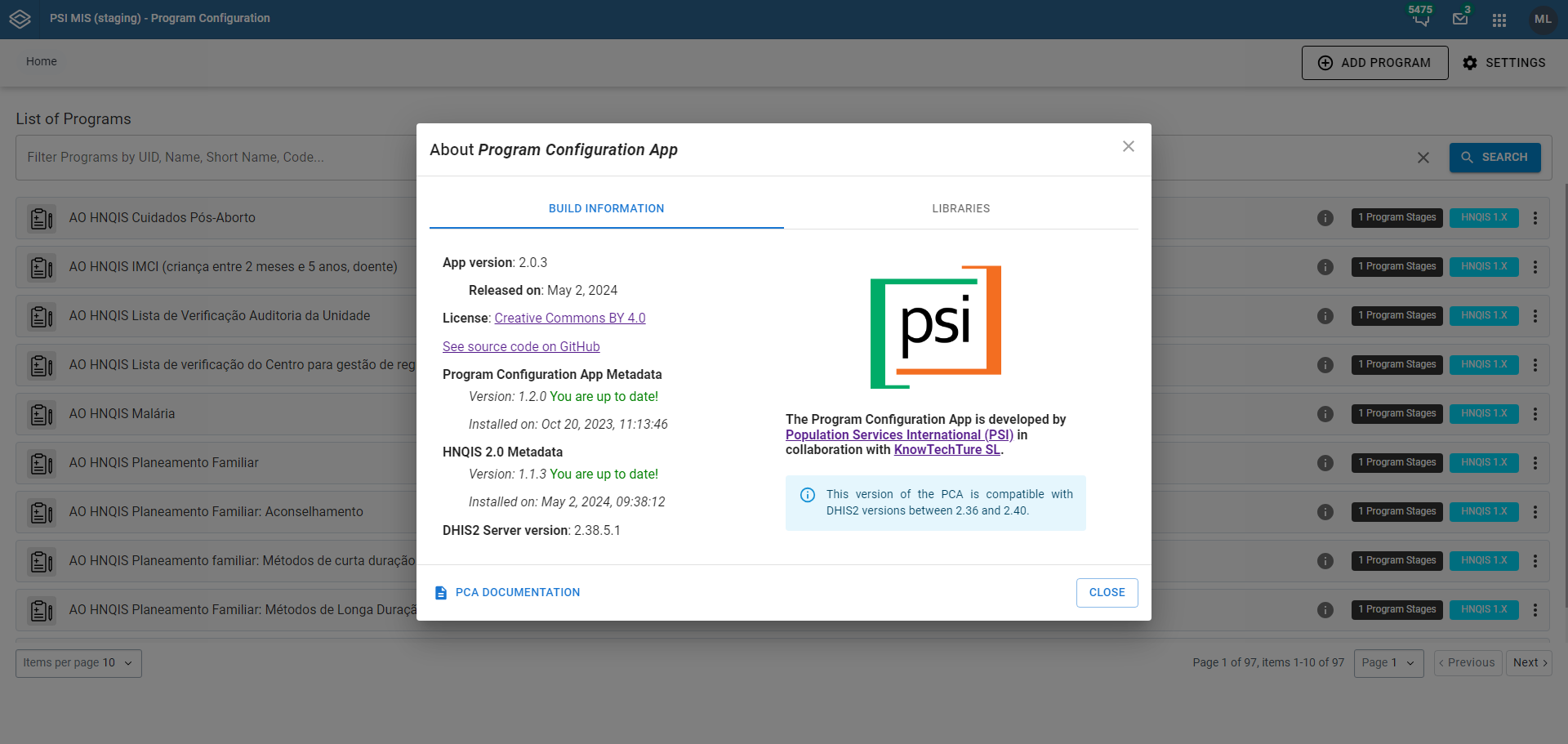
Task: Open the notifications bell showing 5475
Action: (x=1419, y=20)
